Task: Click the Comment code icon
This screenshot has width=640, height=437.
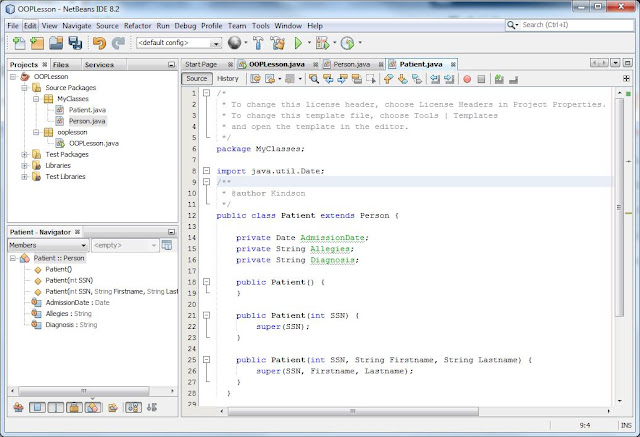Action: point(499,79)
